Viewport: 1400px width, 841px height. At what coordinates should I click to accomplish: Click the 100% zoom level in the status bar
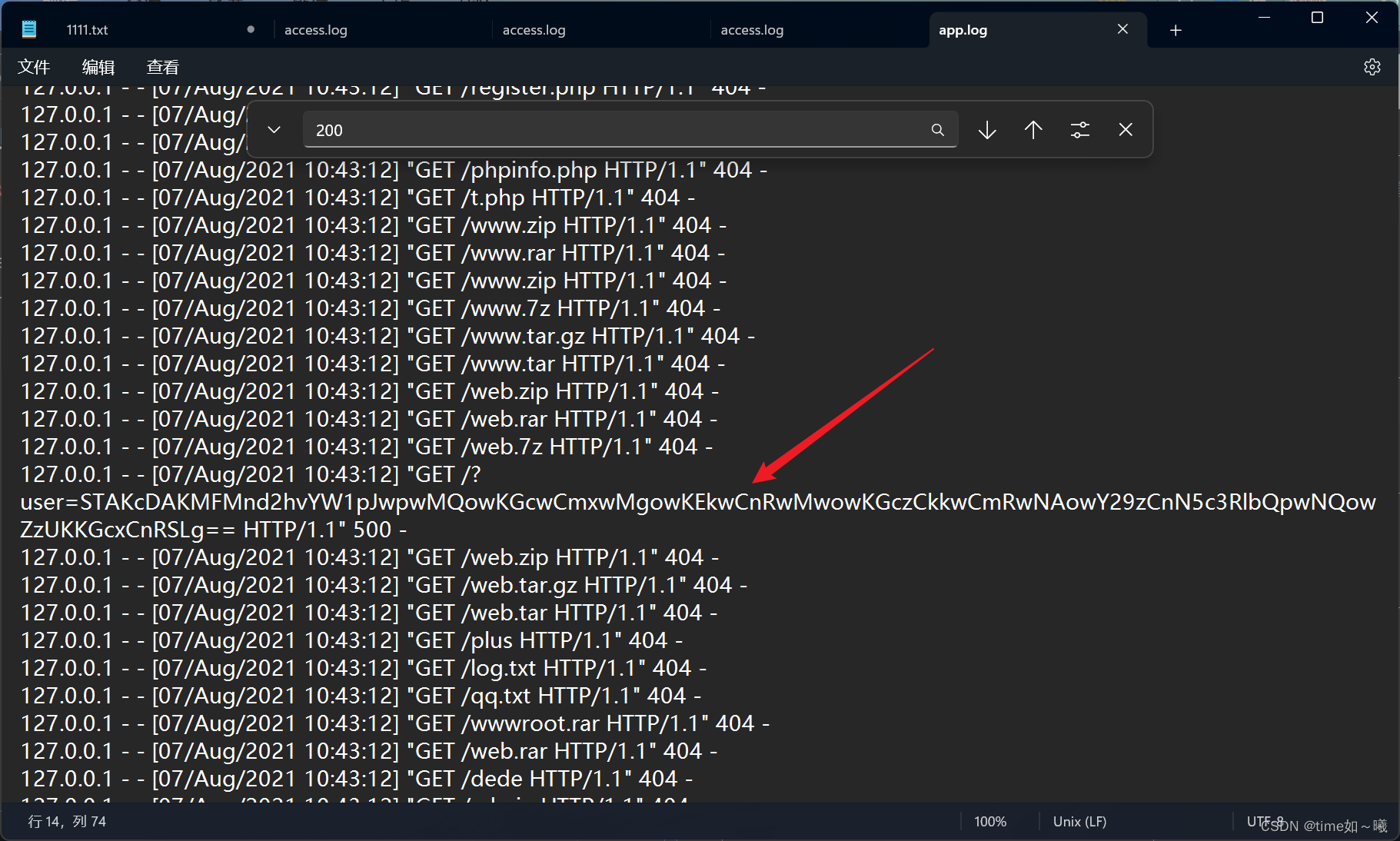click(x=990, y=822)
